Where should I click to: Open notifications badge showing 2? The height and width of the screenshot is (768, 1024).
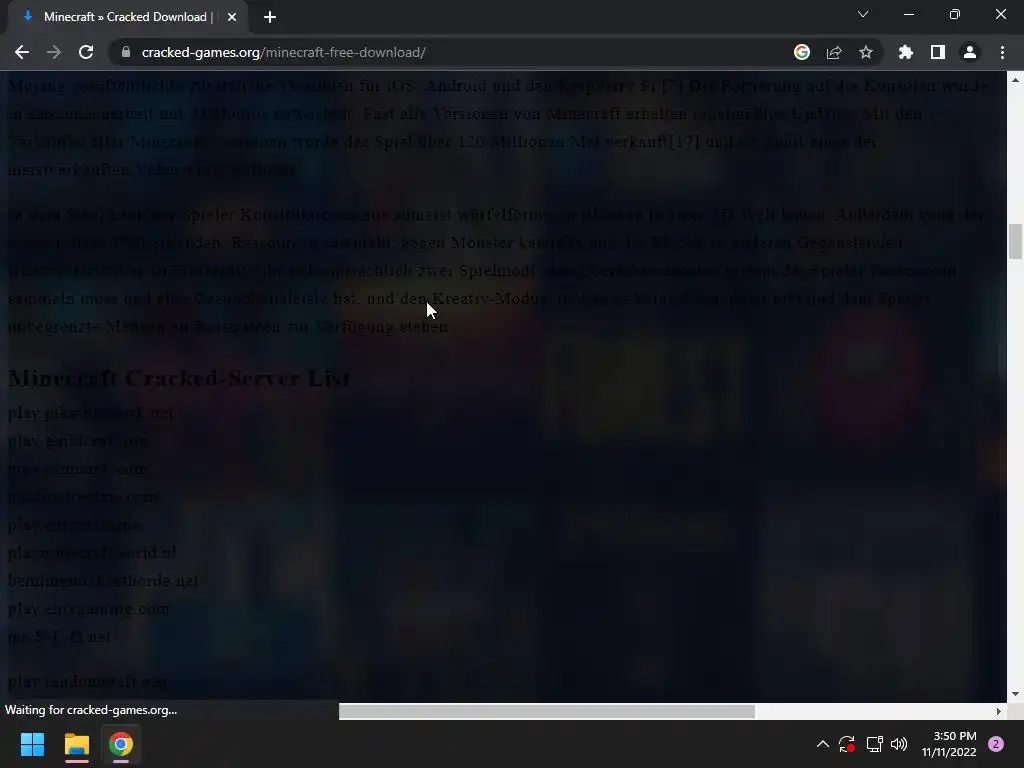click(x=996, y=744)
